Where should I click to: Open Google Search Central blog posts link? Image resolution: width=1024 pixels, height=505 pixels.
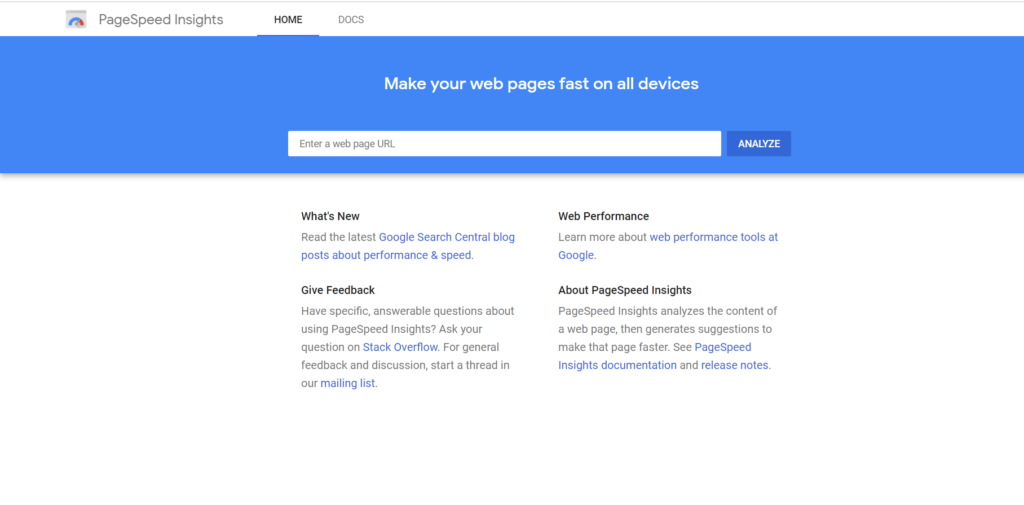(x=408, y=246)
